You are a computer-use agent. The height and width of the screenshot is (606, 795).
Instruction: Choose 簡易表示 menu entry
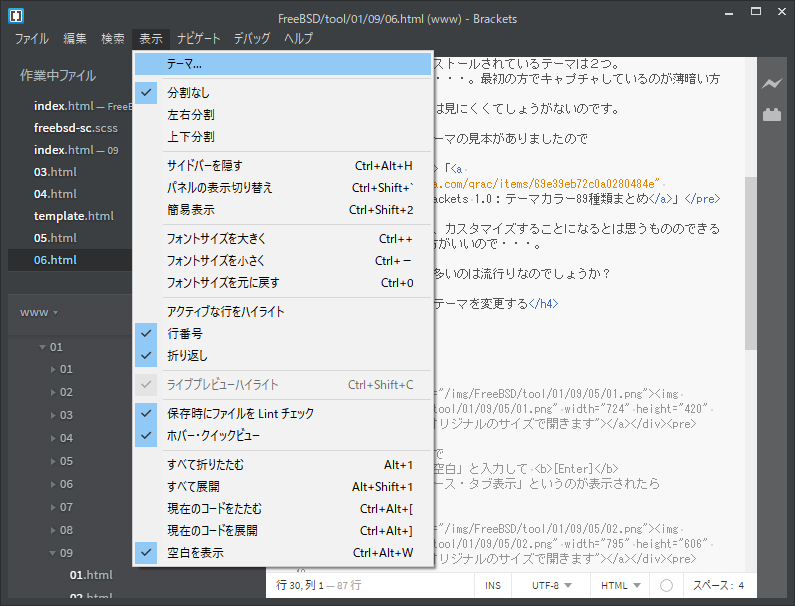point(283,210)
